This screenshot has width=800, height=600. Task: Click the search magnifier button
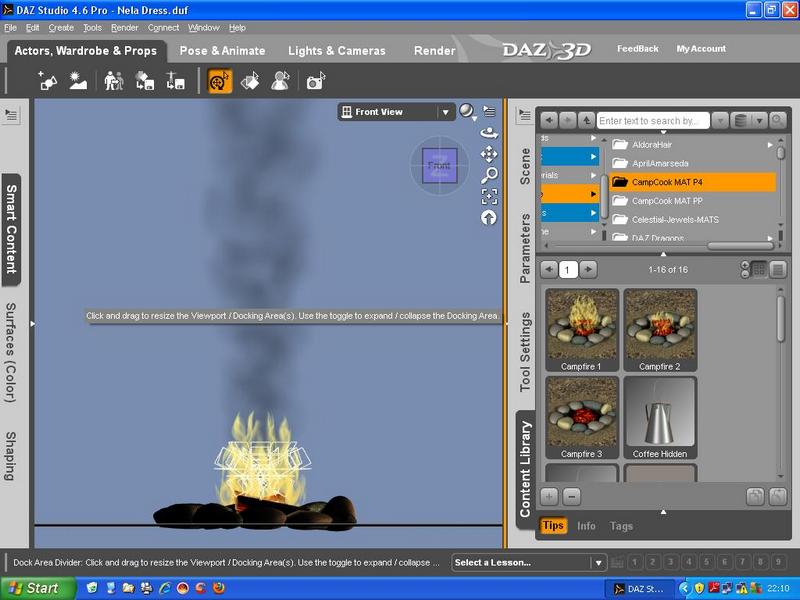(x=777, y=120)
